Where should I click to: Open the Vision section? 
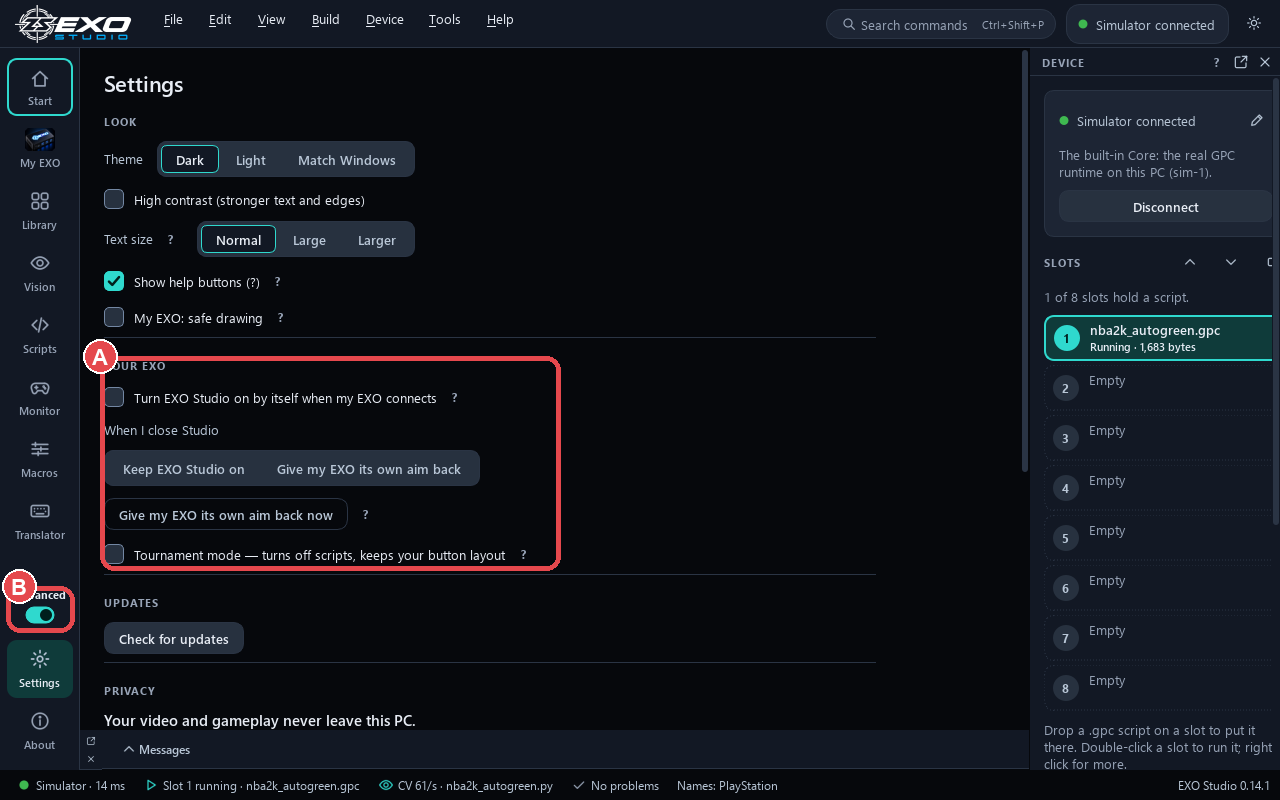tap(40, 273)
